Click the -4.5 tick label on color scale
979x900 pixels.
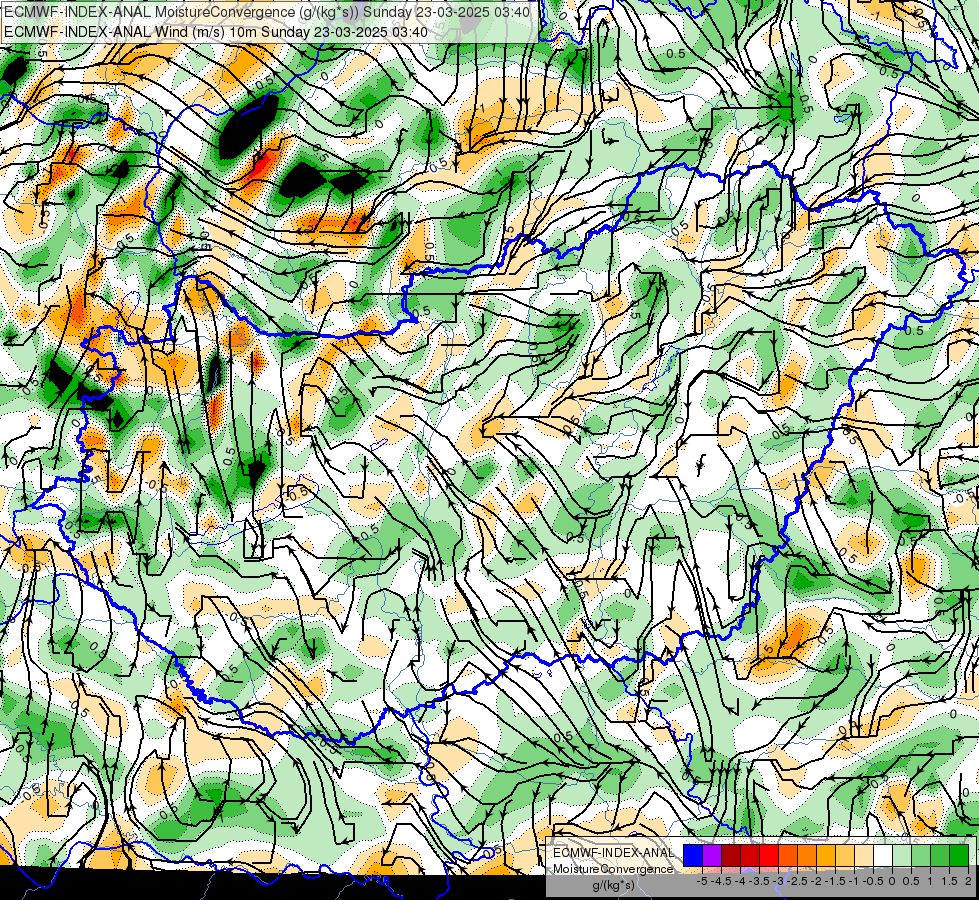click(721, 881)
